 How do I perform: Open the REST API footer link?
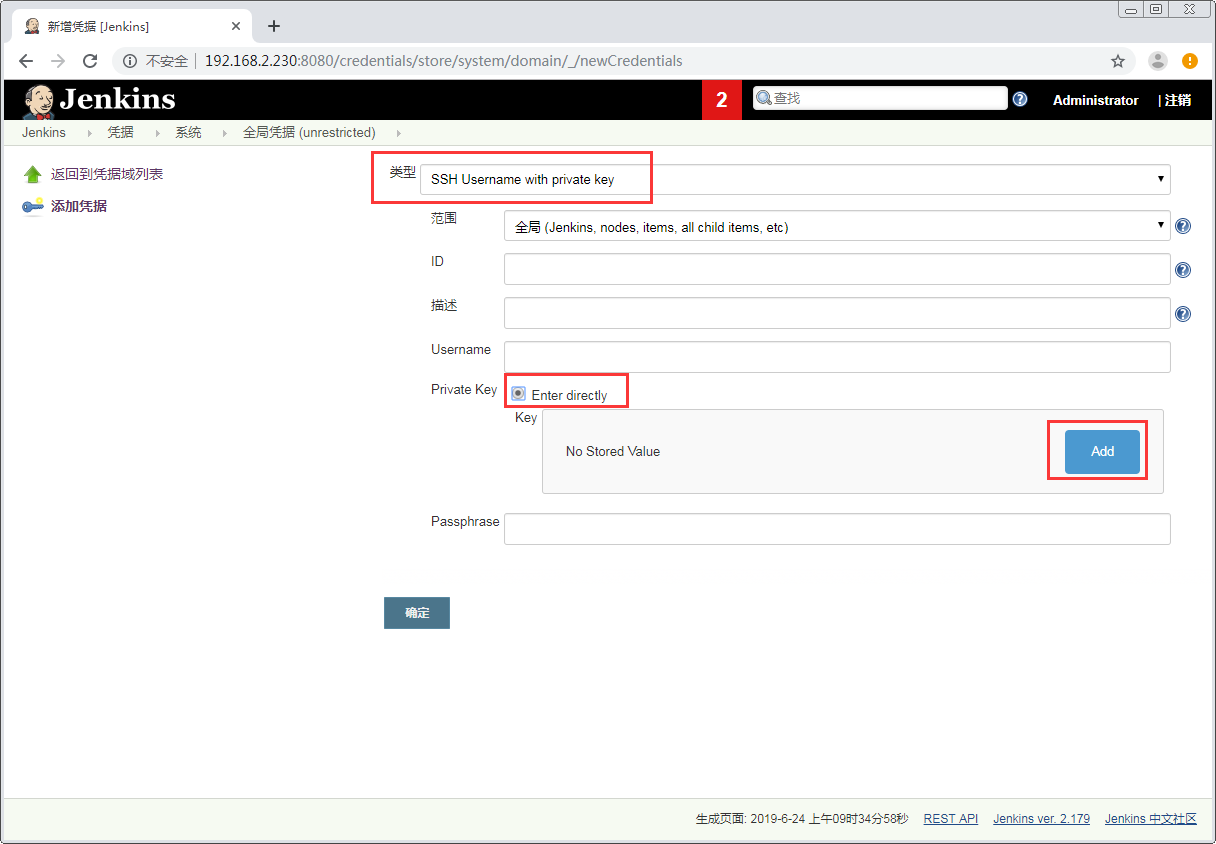click(x=951, y=818)
